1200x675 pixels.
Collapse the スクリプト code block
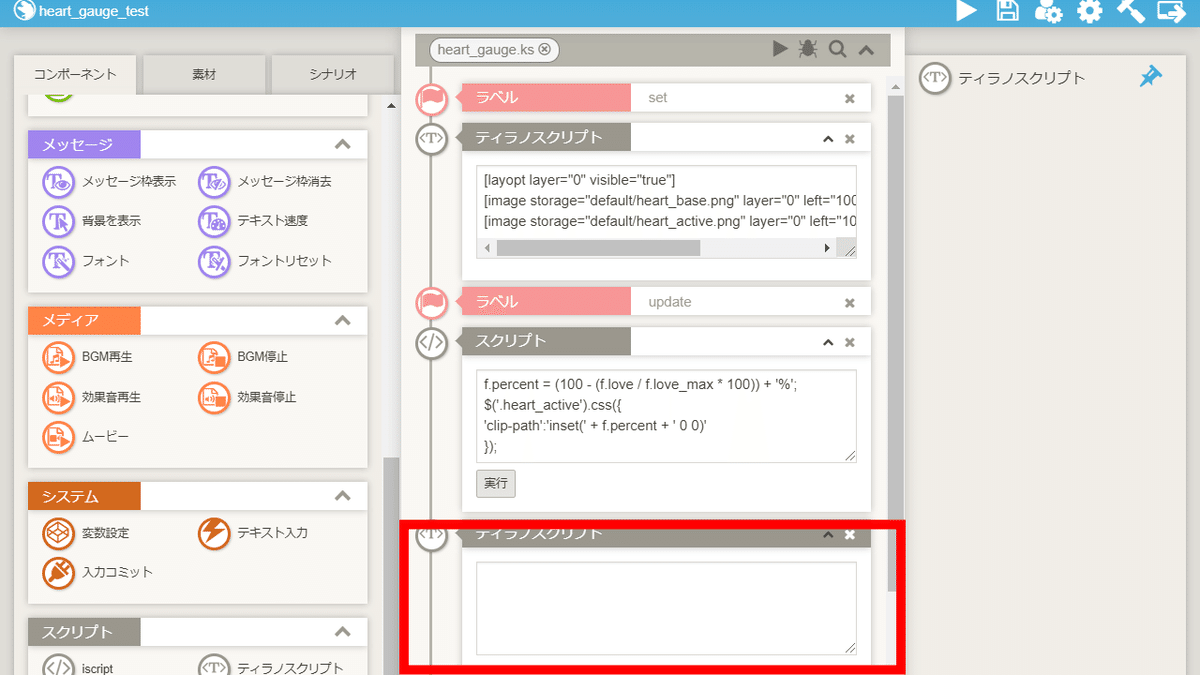828,342
